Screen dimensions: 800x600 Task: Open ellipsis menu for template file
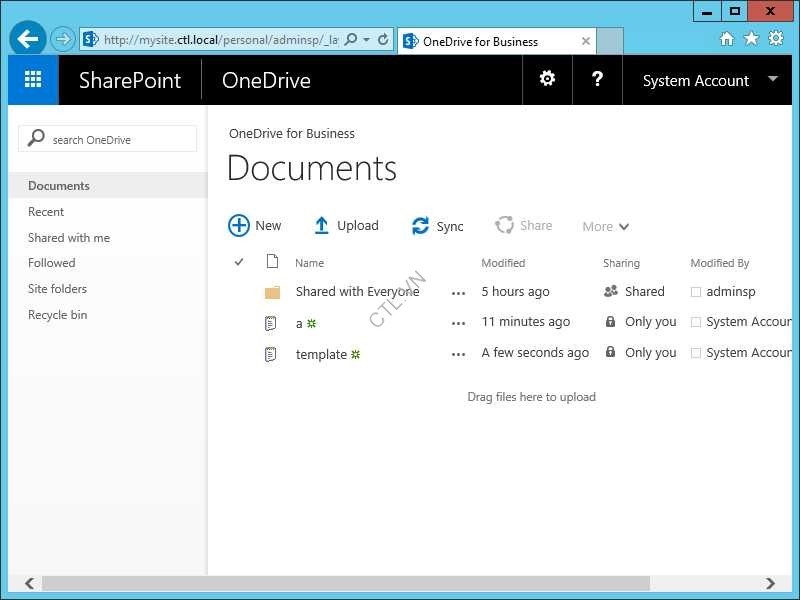(458, 354)
